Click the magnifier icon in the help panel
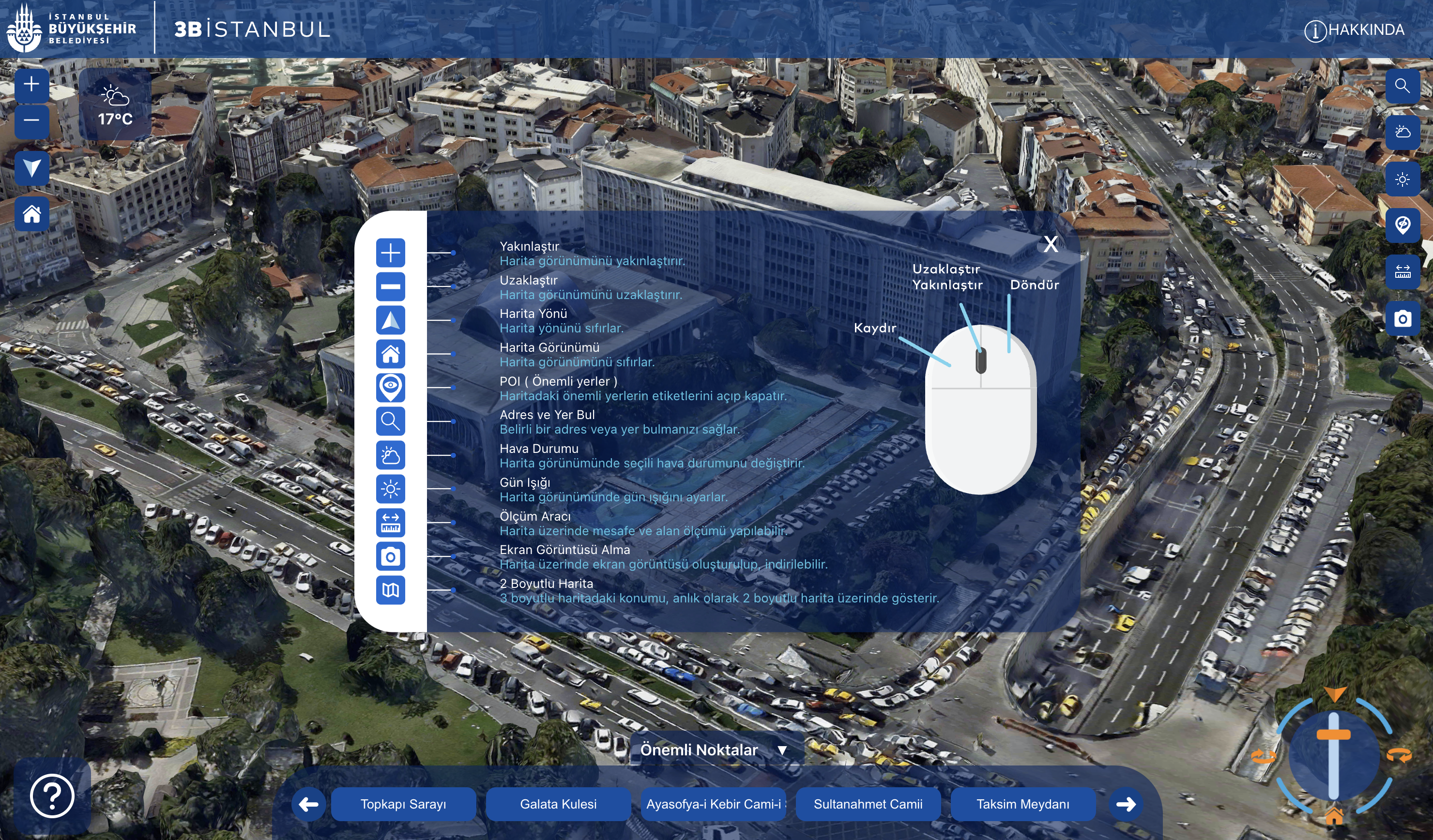Screen dimensions: 1433x840 pos(391,421)
